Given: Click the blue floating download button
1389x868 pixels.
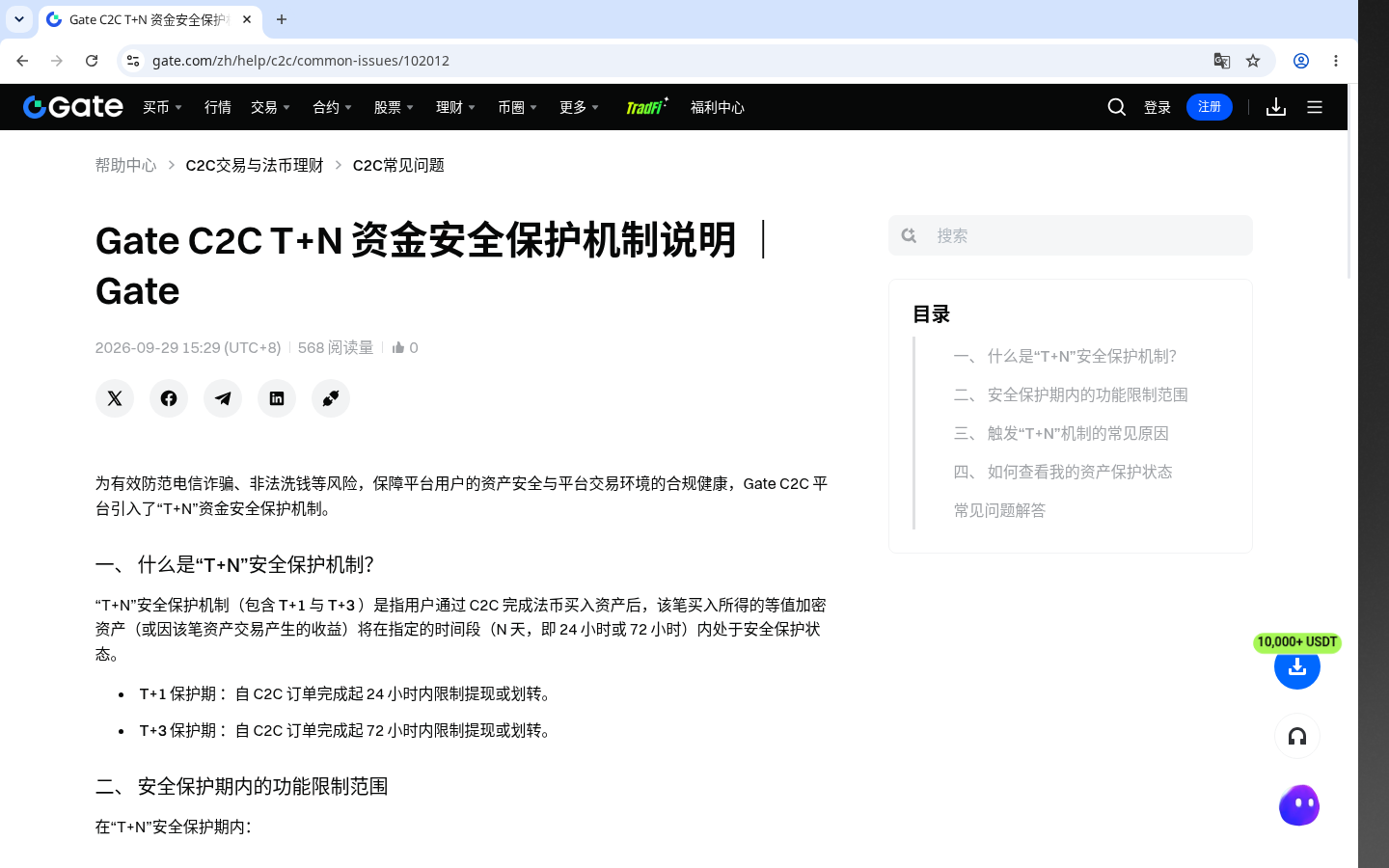Looking at the screenshot, I should [1297, 666].
